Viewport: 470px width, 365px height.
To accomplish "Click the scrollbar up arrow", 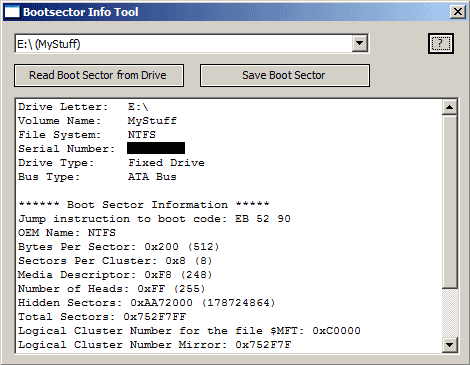I will [x=449, y=107].
